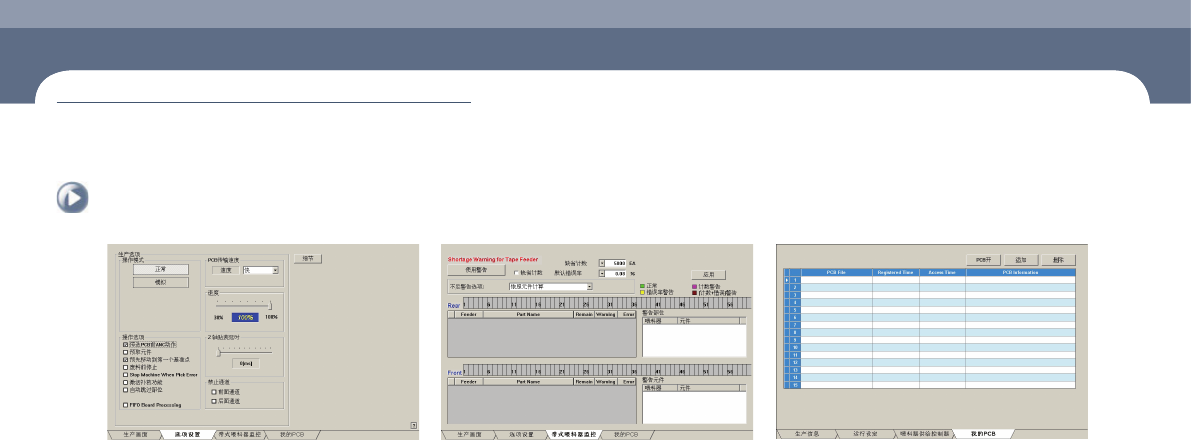Enable Stop Machine When Pick Error checkbox
Image resolution: width=1191 pixels, height=440 pixels.
point(124,375)
